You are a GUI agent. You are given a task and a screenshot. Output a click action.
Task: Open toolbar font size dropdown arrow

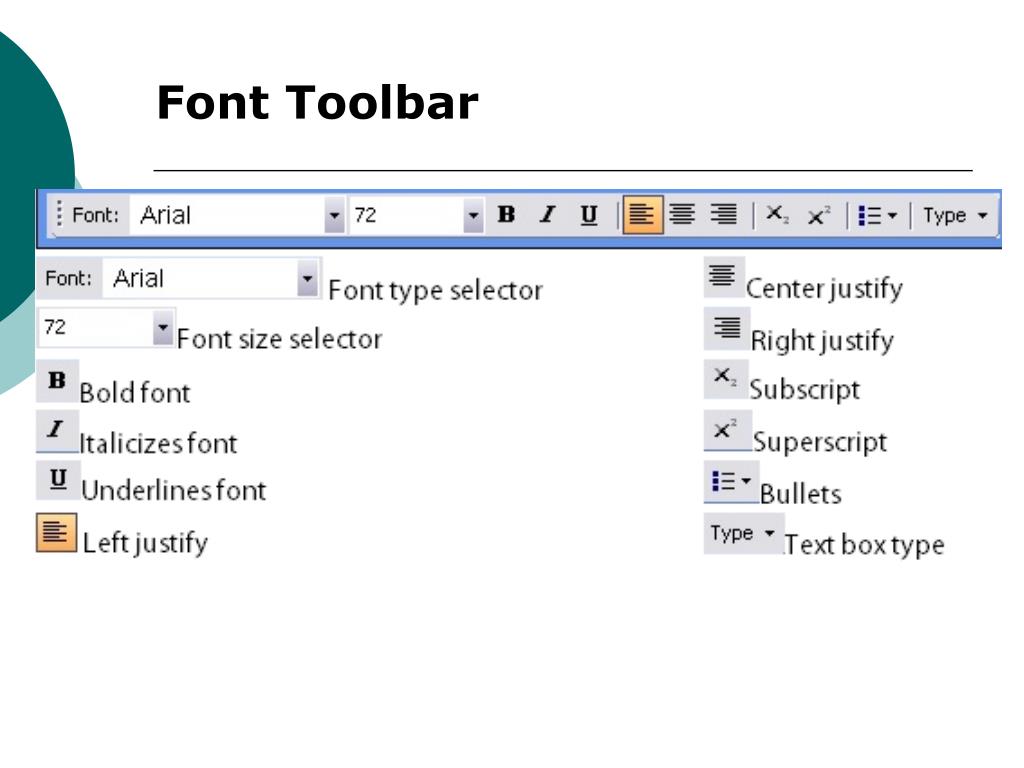[x=473, y=215]
